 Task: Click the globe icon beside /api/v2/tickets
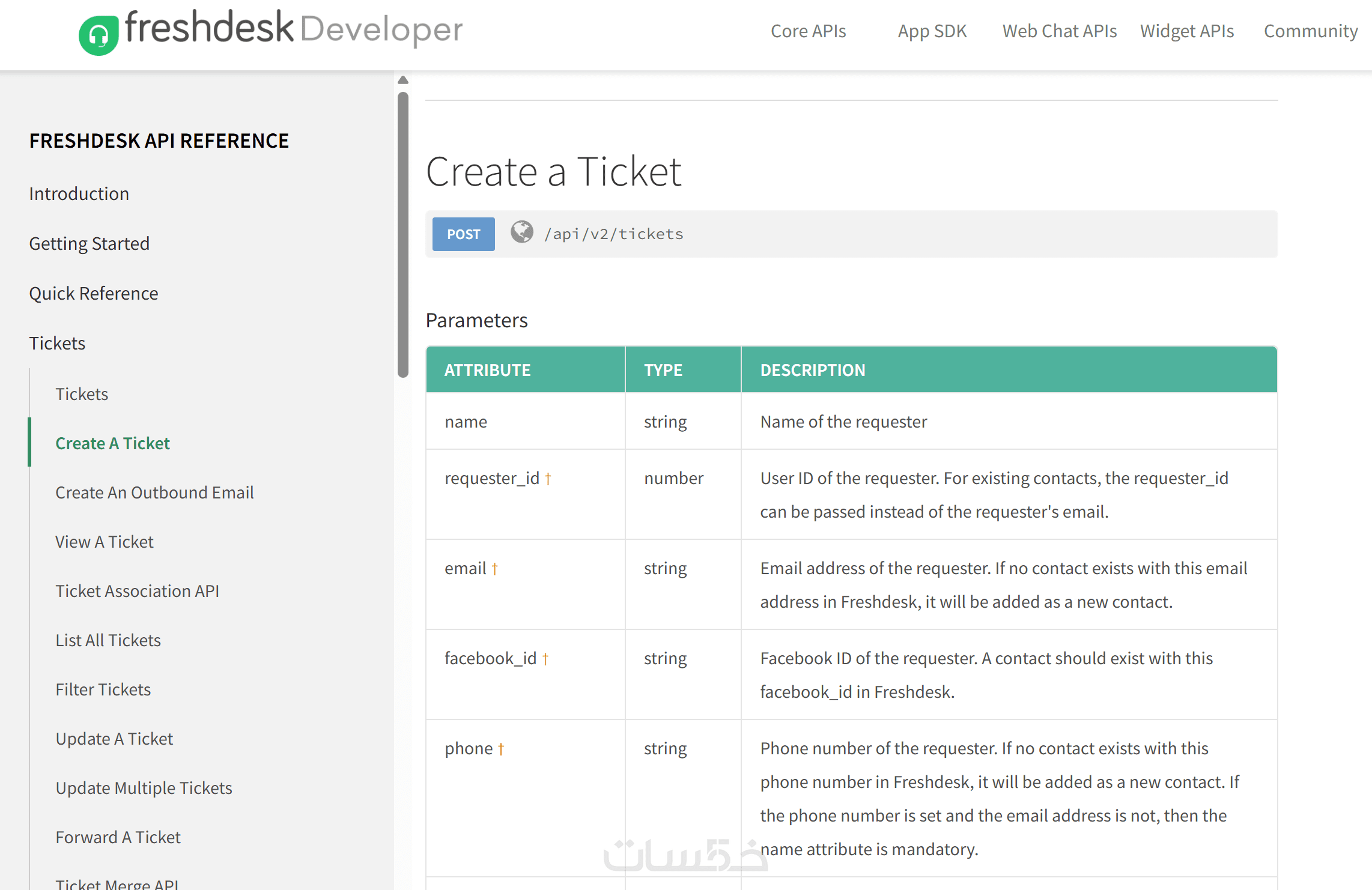[x=522, y=232]
